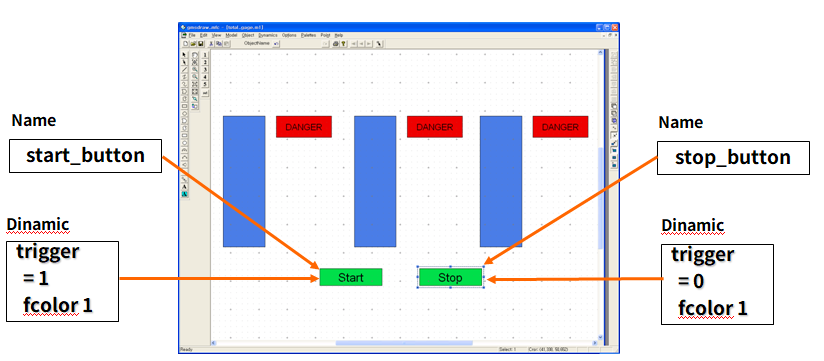The image size is (824, 361).
Task: Open the Help menu
Action: (339, 35)
